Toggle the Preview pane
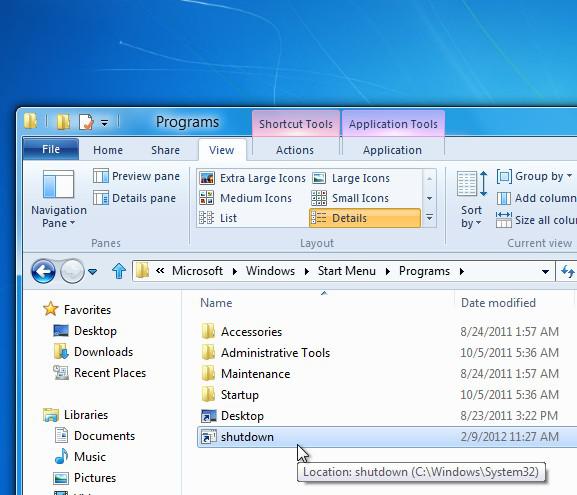 (x=137, y=176)
